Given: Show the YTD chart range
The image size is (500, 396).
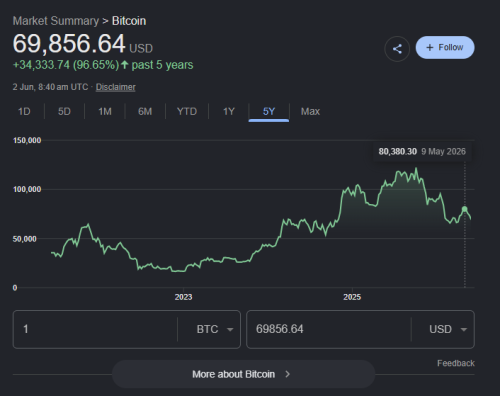Looking at the screenshot, I should click(187, 111).
